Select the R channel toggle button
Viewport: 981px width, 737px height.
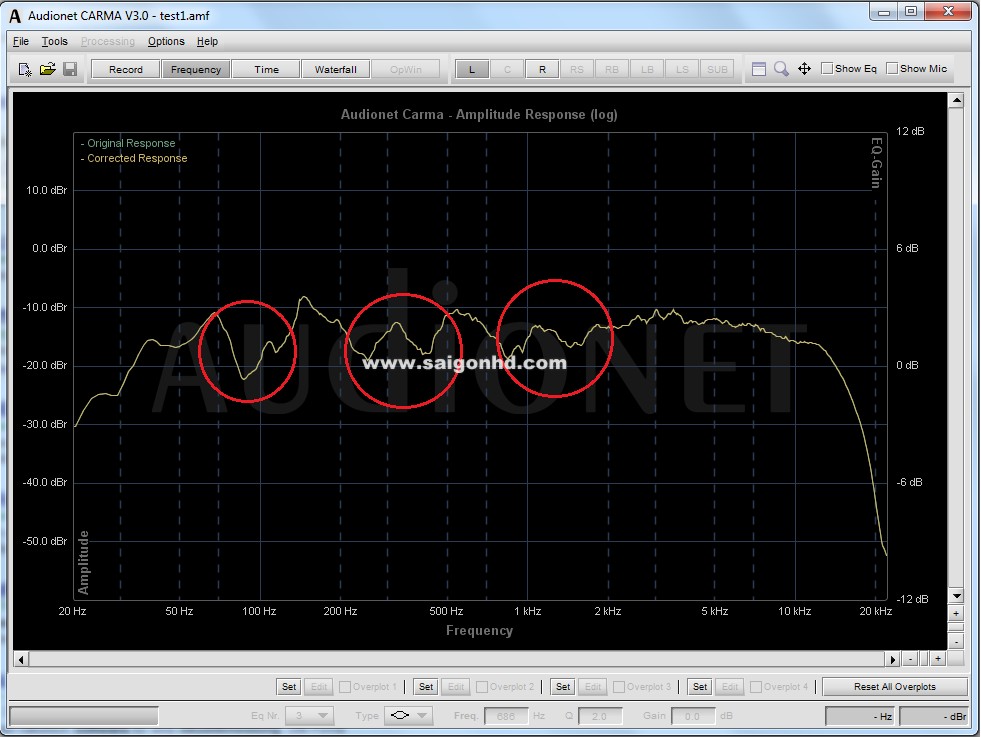pos(542,69)
